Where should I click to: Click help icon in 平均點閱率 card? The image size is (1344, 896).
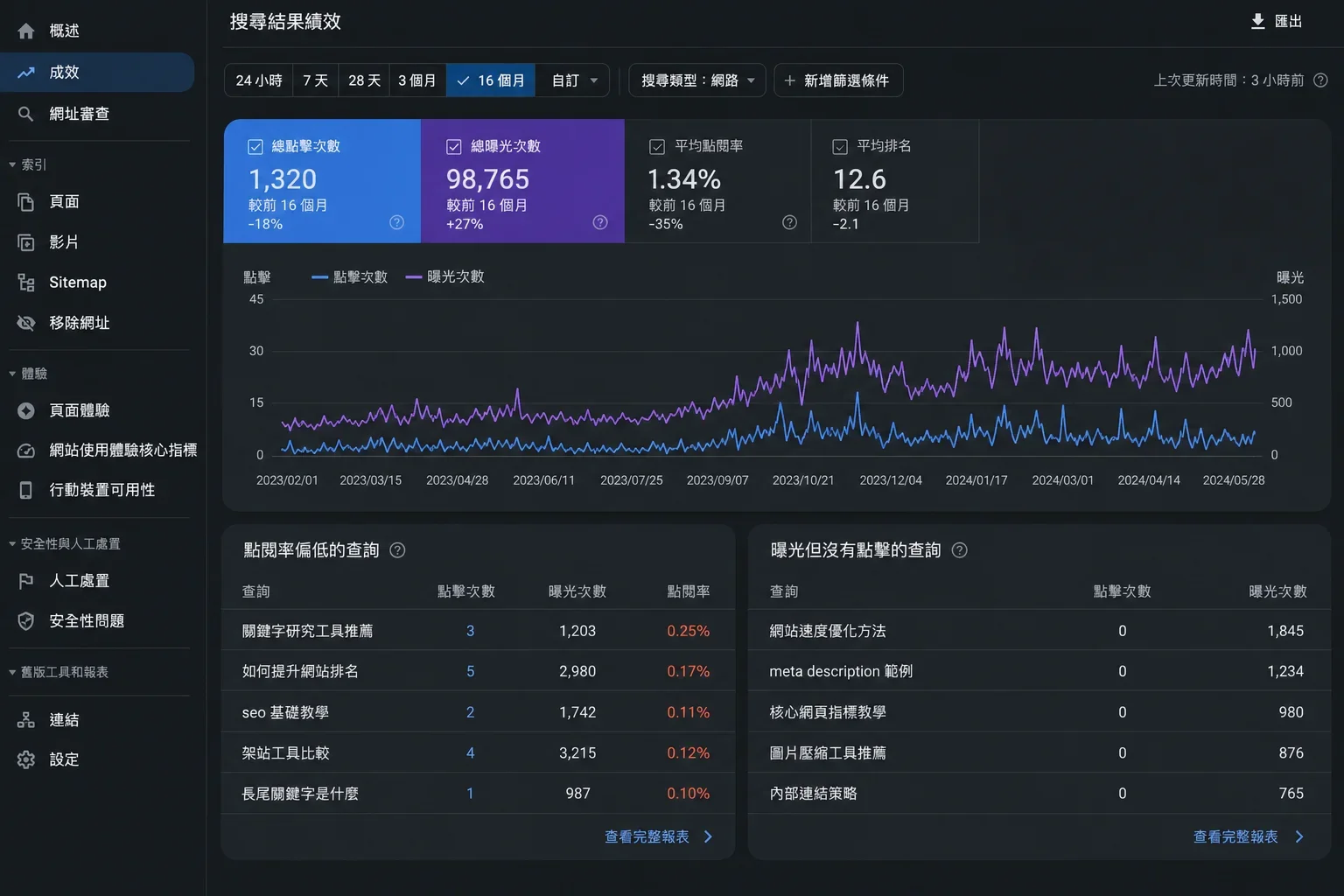click(789, 222)
